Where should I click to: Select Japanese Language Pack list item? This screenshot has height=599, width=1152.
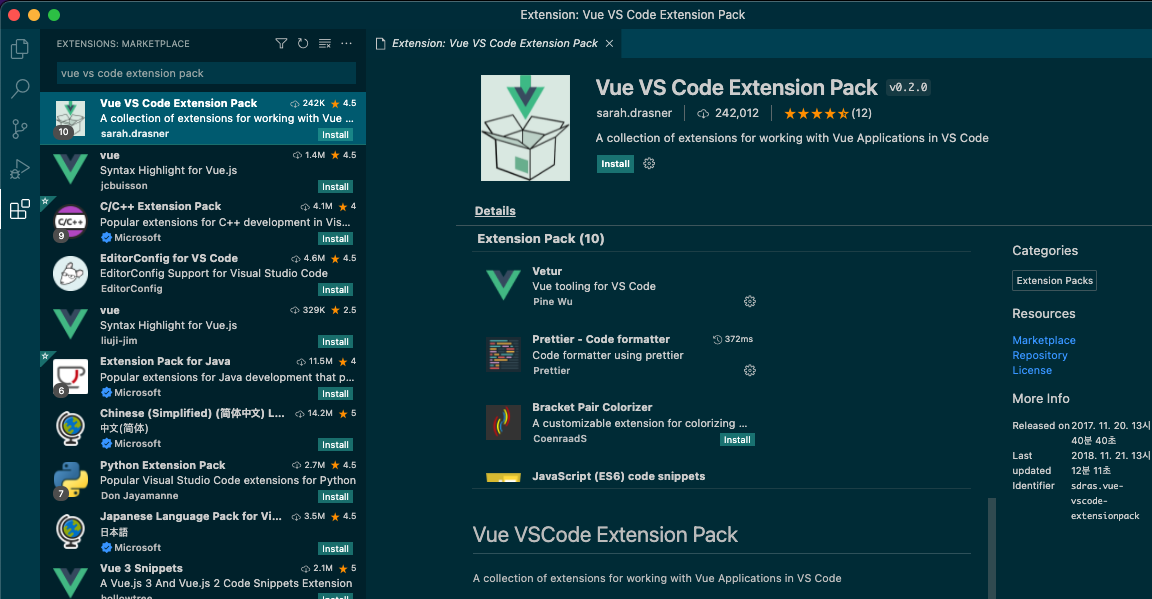[x=203, y=532]
